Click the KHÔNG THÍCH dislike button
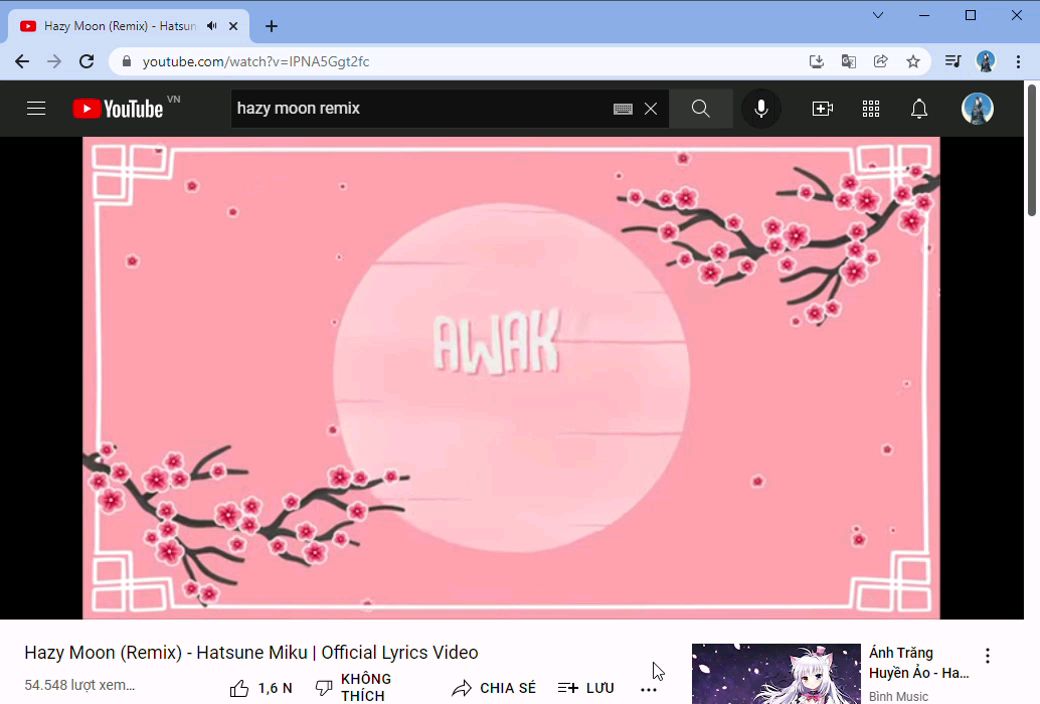Screen dimensions: 1040x704 [x=354, y=687]
